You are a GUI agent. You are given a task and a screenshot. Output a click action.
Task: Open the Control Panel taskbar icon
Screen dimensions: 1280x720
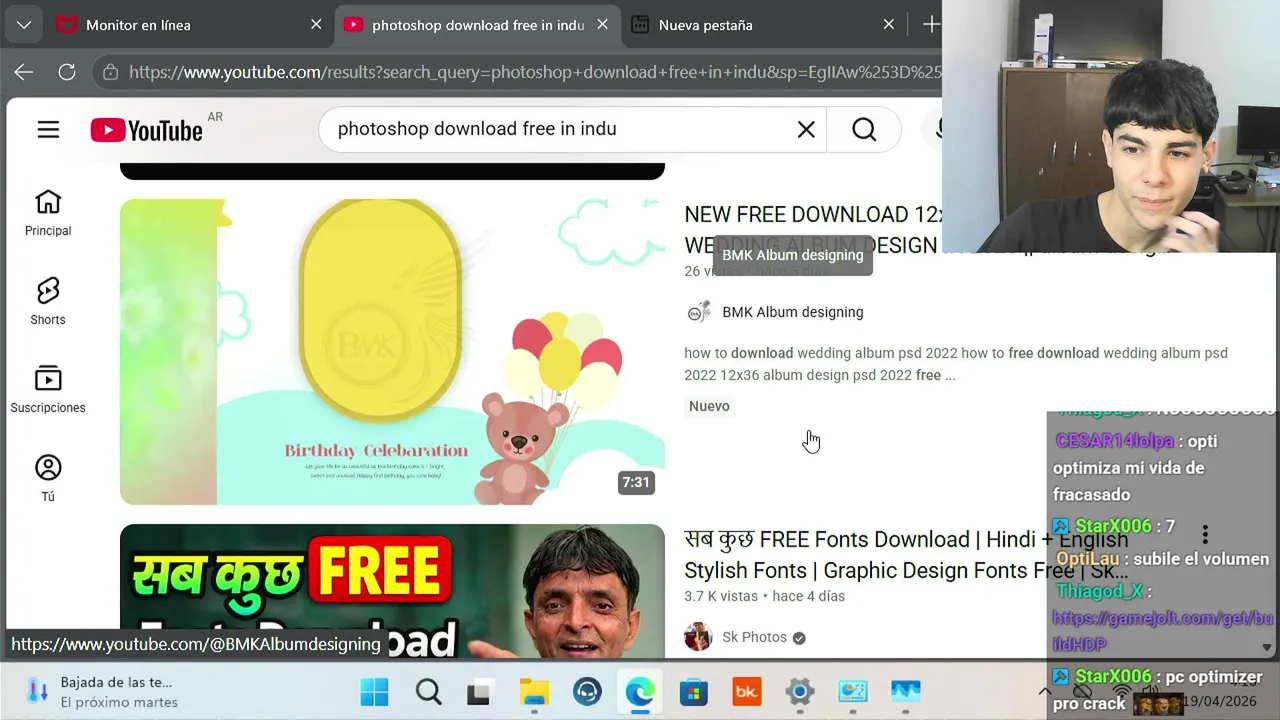[x=852, y=692]
